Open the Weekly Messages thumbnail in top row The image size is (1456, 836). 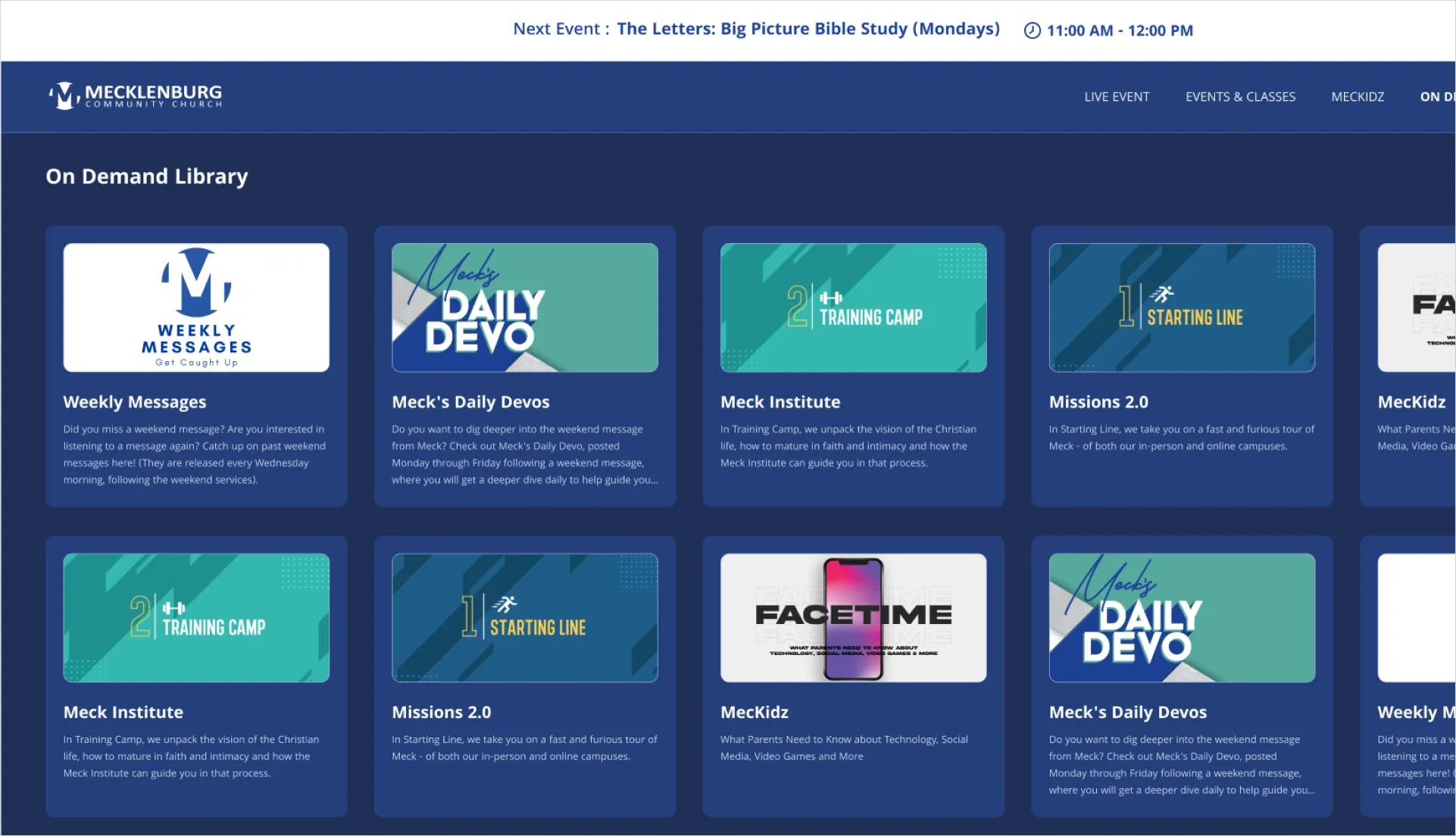[196, 307]
